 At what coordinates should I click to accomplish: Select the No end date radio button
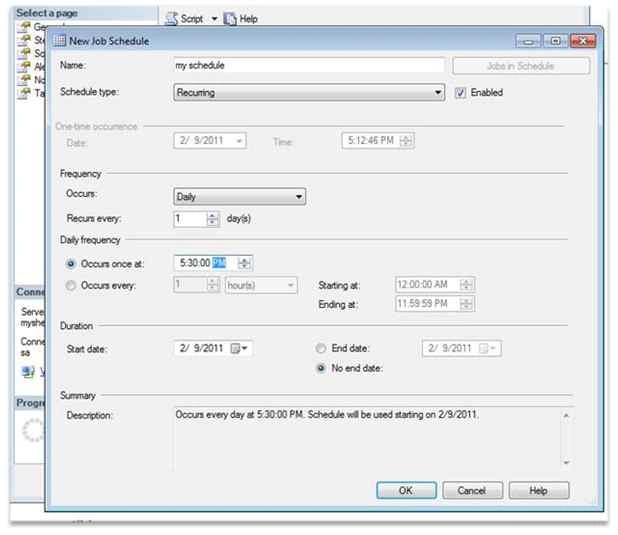(x=321, y=368)
